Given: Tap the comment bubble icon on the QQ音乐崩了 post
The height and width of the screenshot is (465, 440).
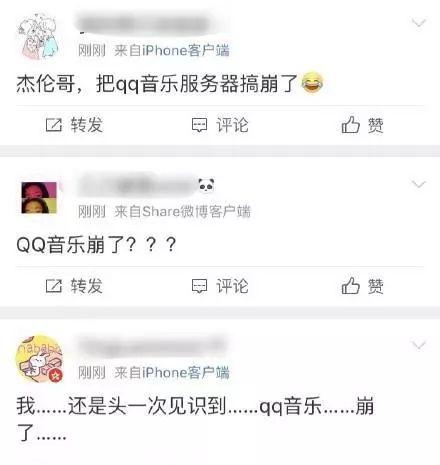Looking at the screenshot, I should pos(199,286).
